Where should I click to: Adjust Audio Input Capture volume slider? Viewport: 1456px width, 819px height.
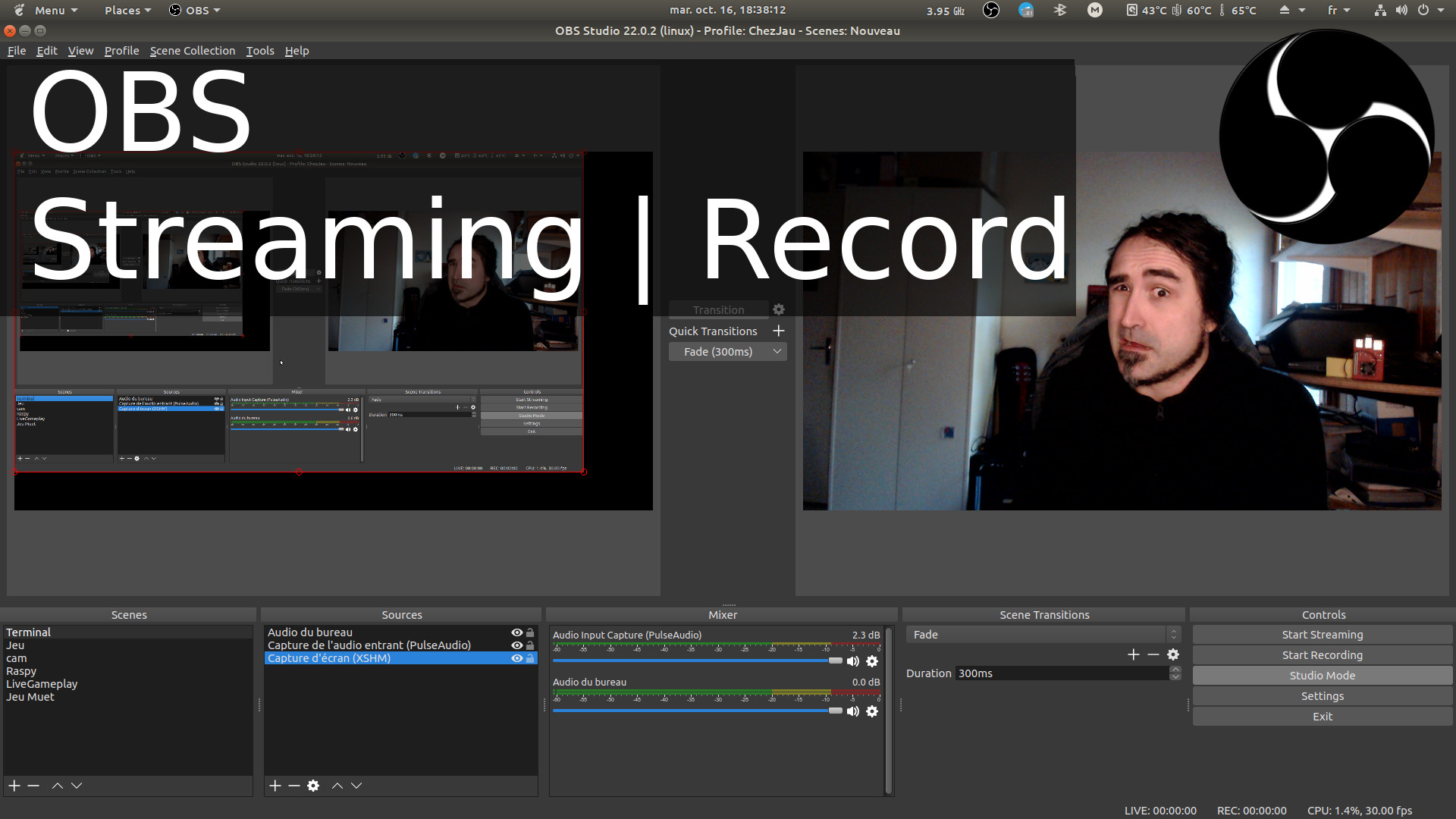tap(698, 661)
